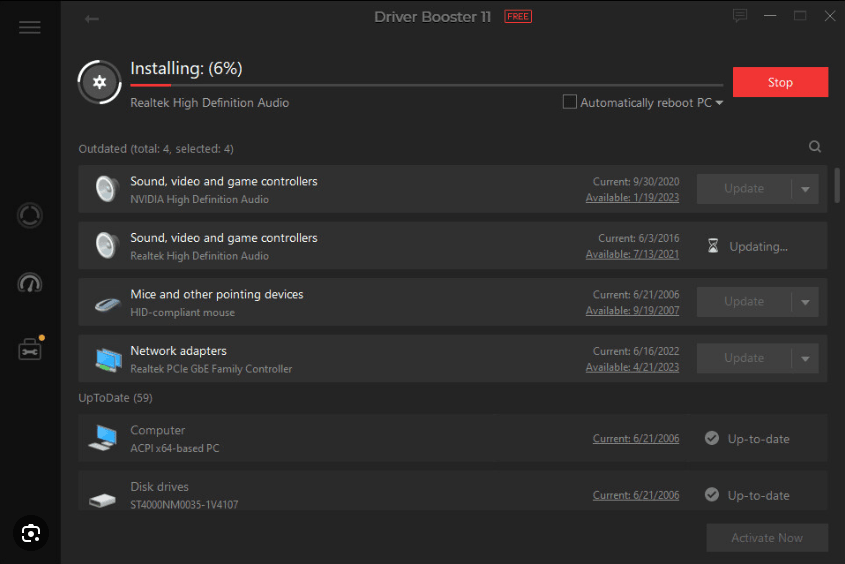Click the Network adapters title

(178, 351)
